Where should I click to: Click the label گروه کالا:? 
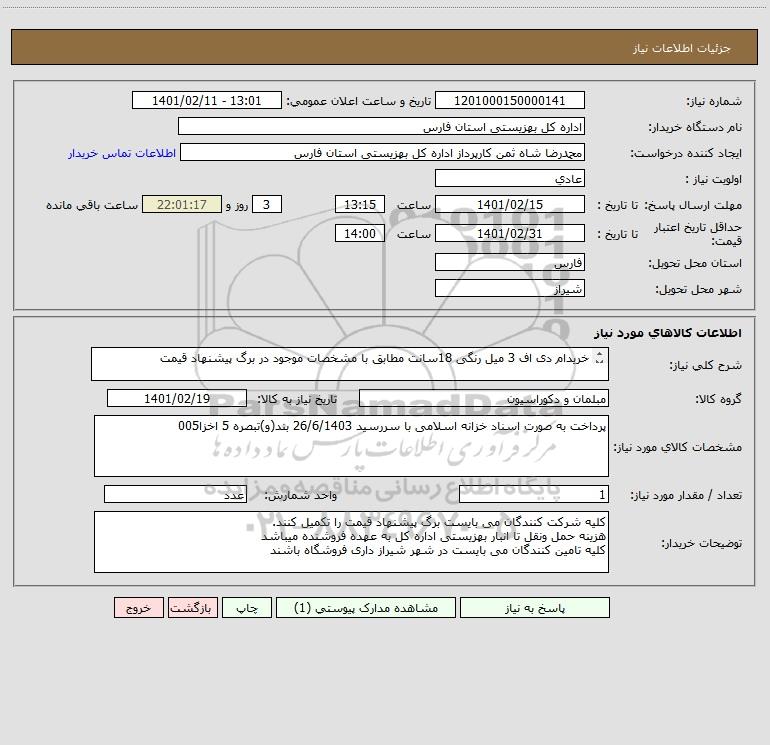pos(719,399)
